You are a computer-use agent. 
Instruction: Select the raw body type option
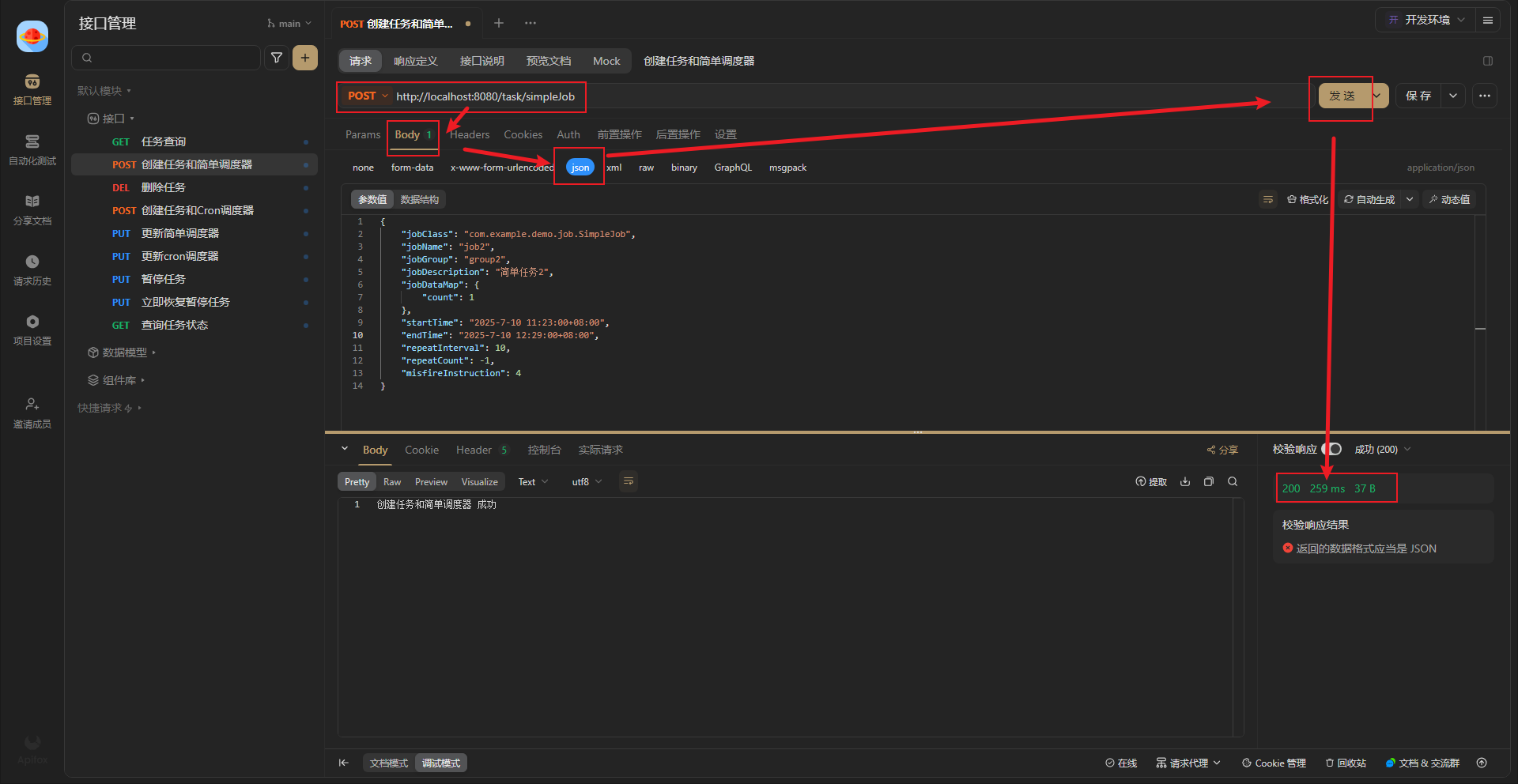coord(646,168)
